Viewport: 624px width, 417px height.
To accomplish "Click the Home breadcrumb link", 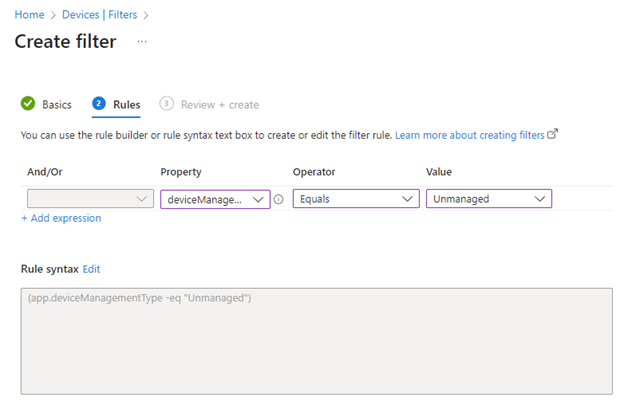I will [29, 15].
